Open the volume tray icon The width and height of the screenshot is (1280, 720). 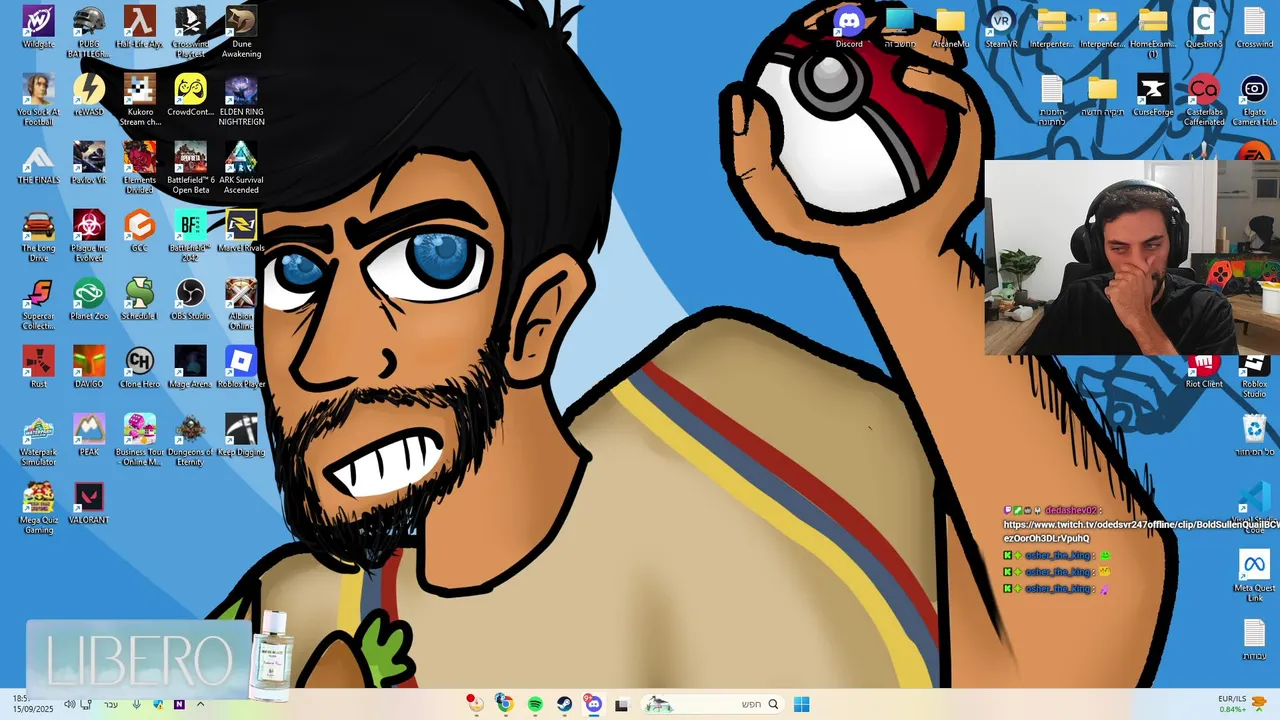pyautogui.click(x=70, y=704)
